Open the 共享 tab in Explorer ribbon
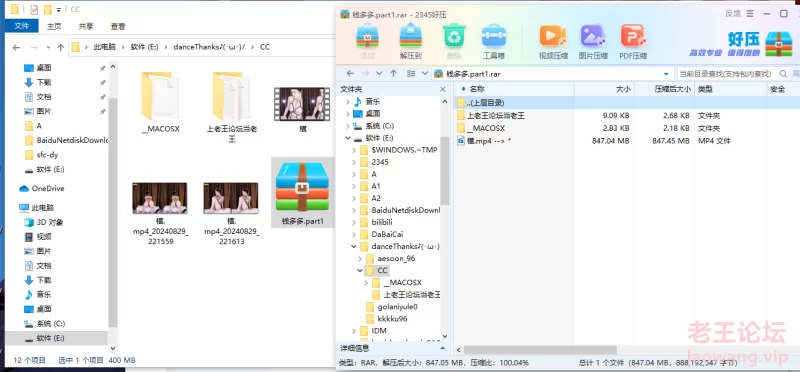Viewport: 800px width, 372px height. coord(86,26)
